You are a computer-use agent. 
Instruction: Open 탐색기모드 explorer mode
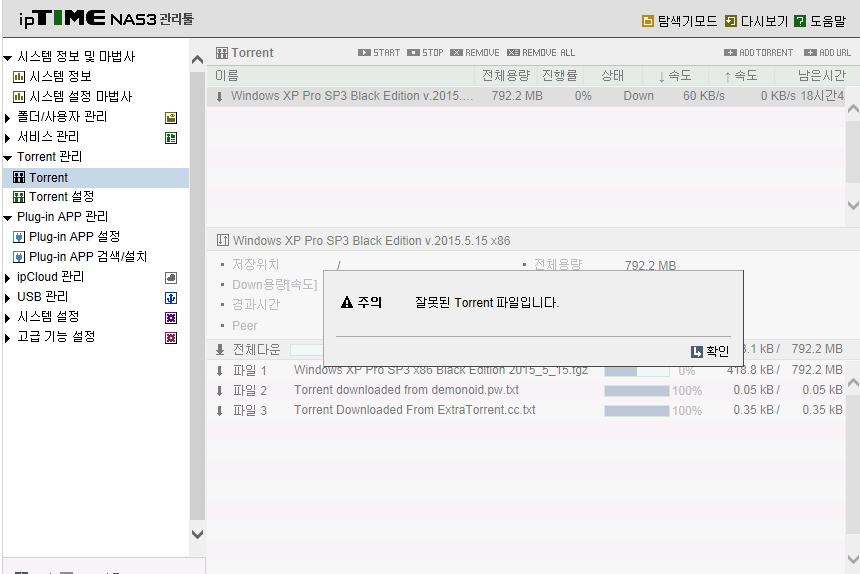pos(680,21)
